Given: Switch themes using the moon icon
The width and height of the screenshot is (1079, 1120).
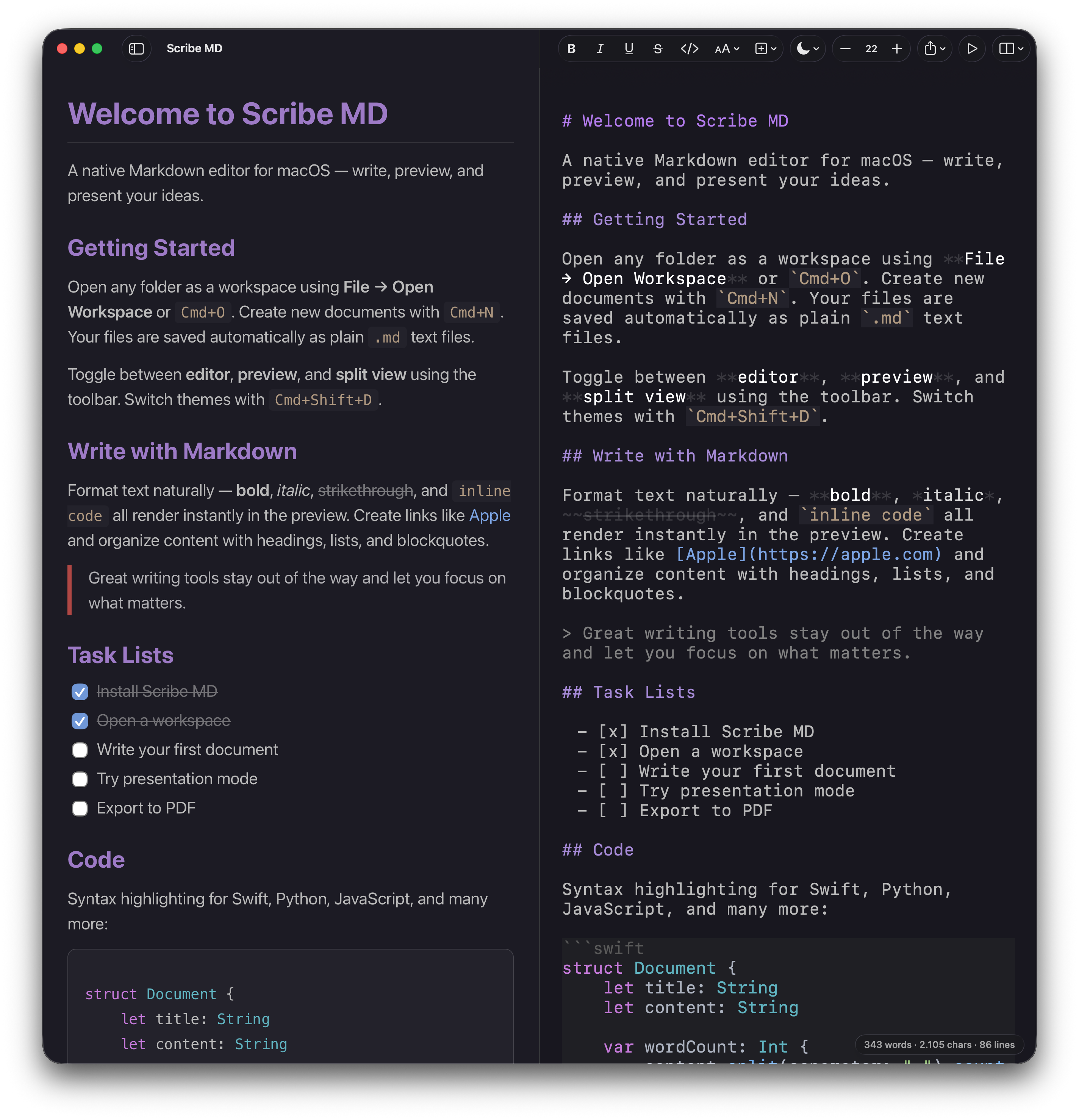Looking at the screenshot, I should 804,48.
